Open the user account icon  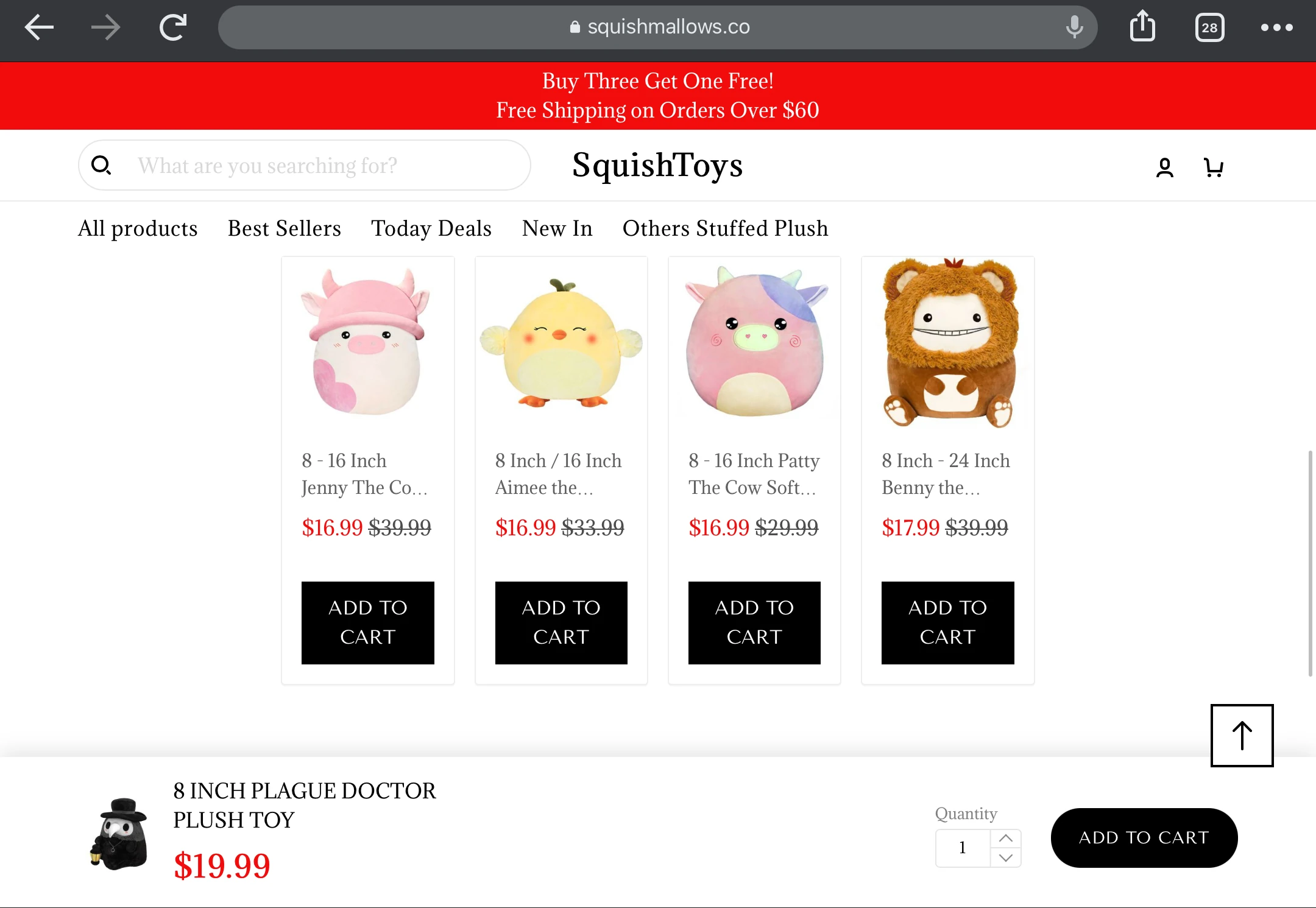tap(1165, 167)
